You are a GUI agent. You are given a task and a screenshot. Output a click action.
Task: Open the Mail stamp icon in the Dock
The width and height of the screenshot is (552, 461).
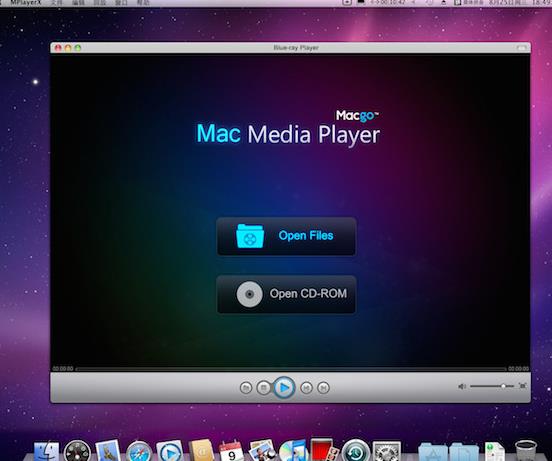108,450
